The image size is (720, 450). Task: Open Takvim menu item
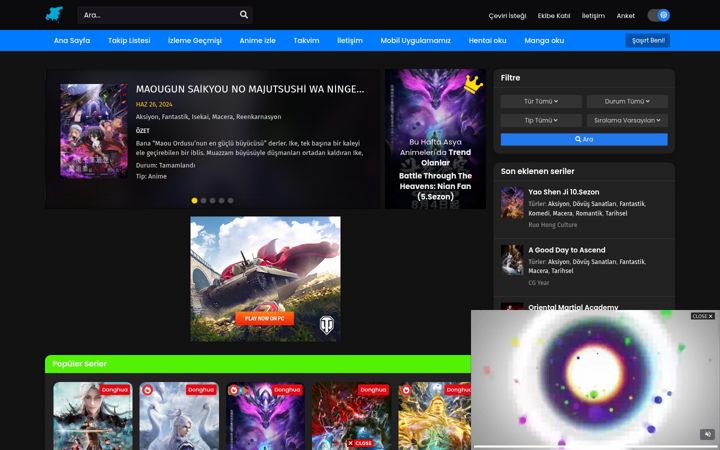(306, 40)
